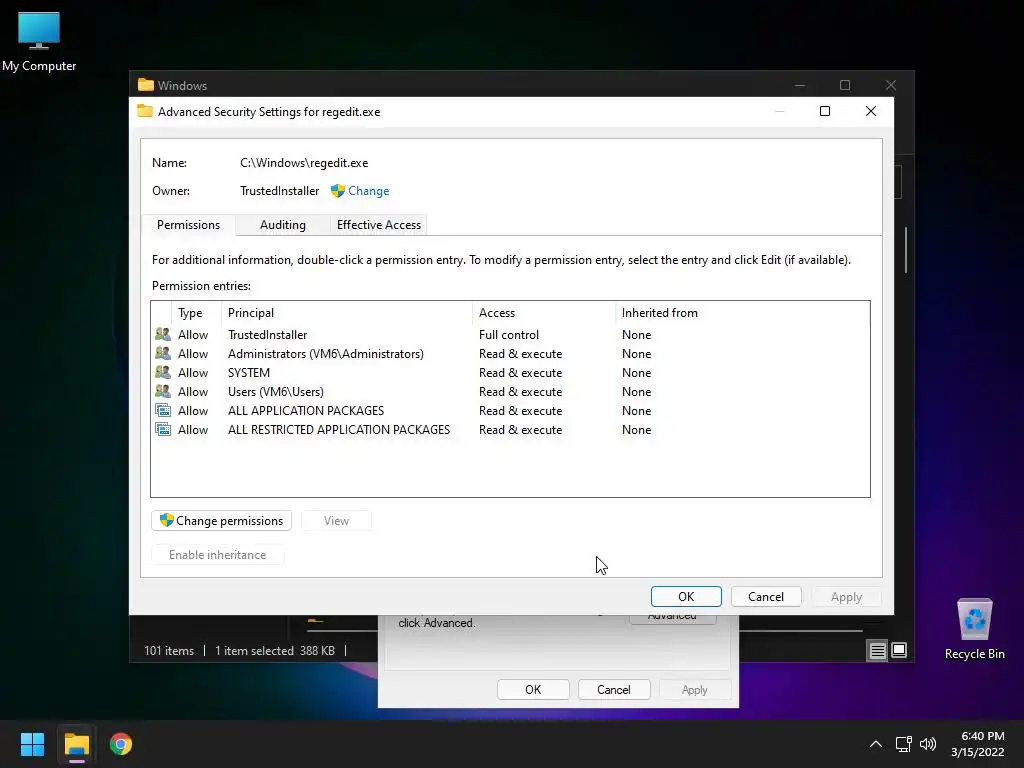Click the icon beside Users (VM6\Users) entry
The height and width of the screenshot is (768, 1024).
(x=163, y=391)
